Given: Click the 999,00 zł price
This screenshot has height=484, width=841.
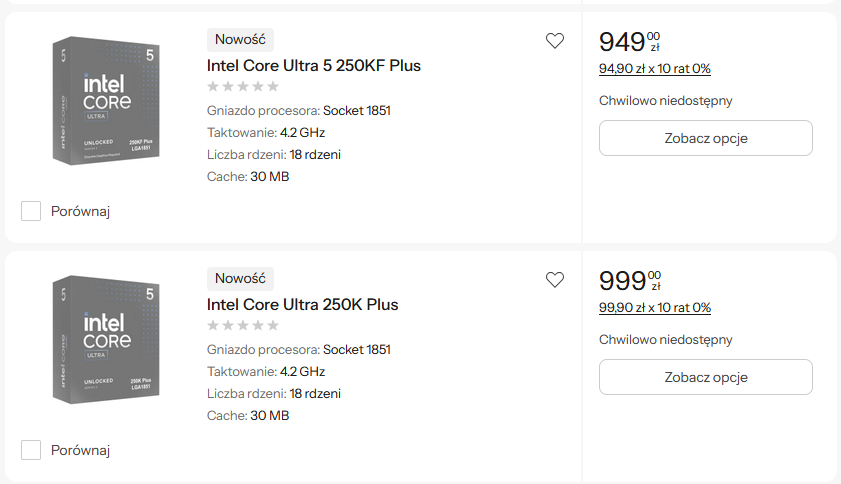Looking at the screenshot, I should 629,281.
